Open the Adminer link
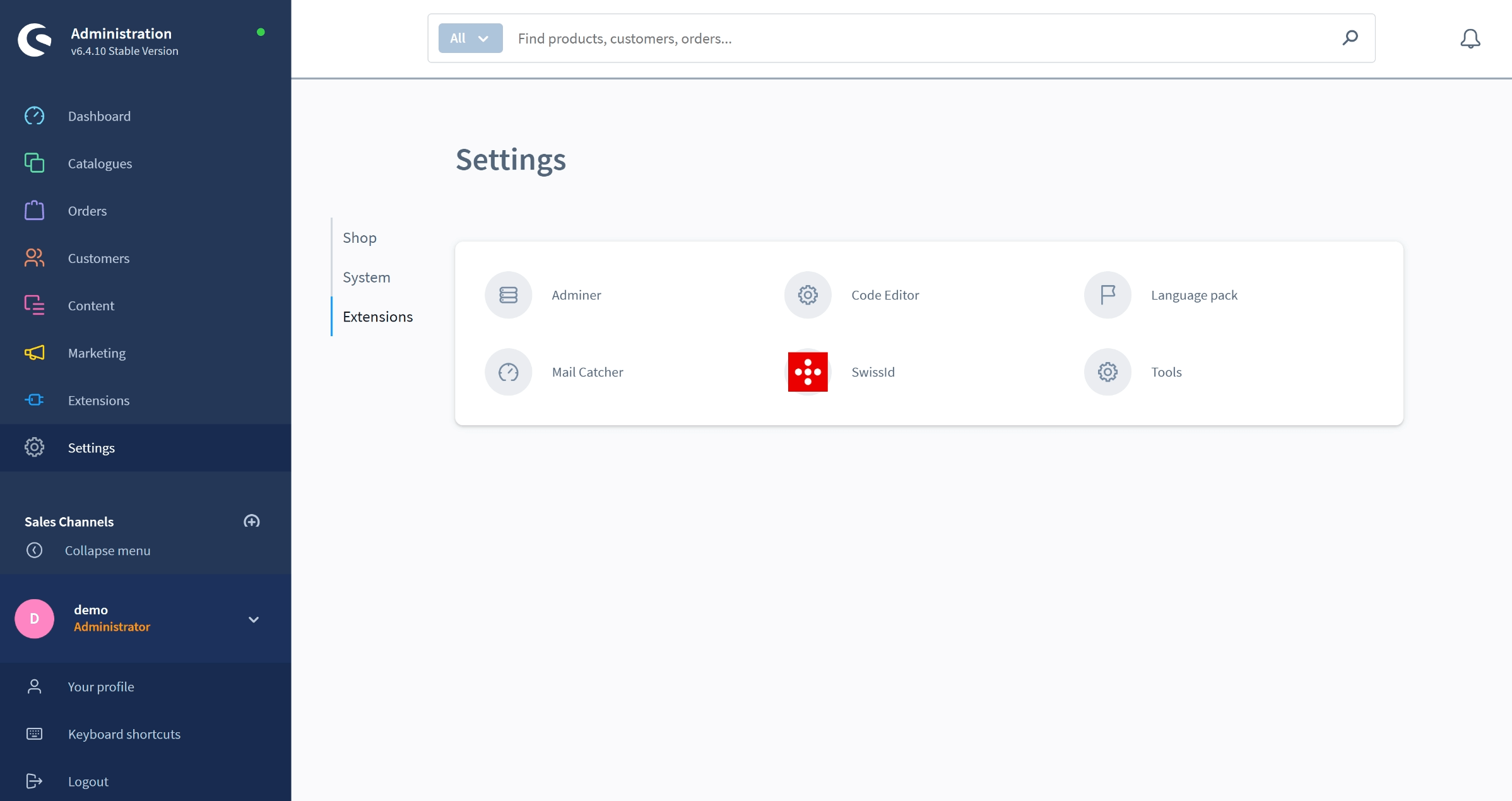The height and width of the screenshot is (801, 1512). coord(576,295)
